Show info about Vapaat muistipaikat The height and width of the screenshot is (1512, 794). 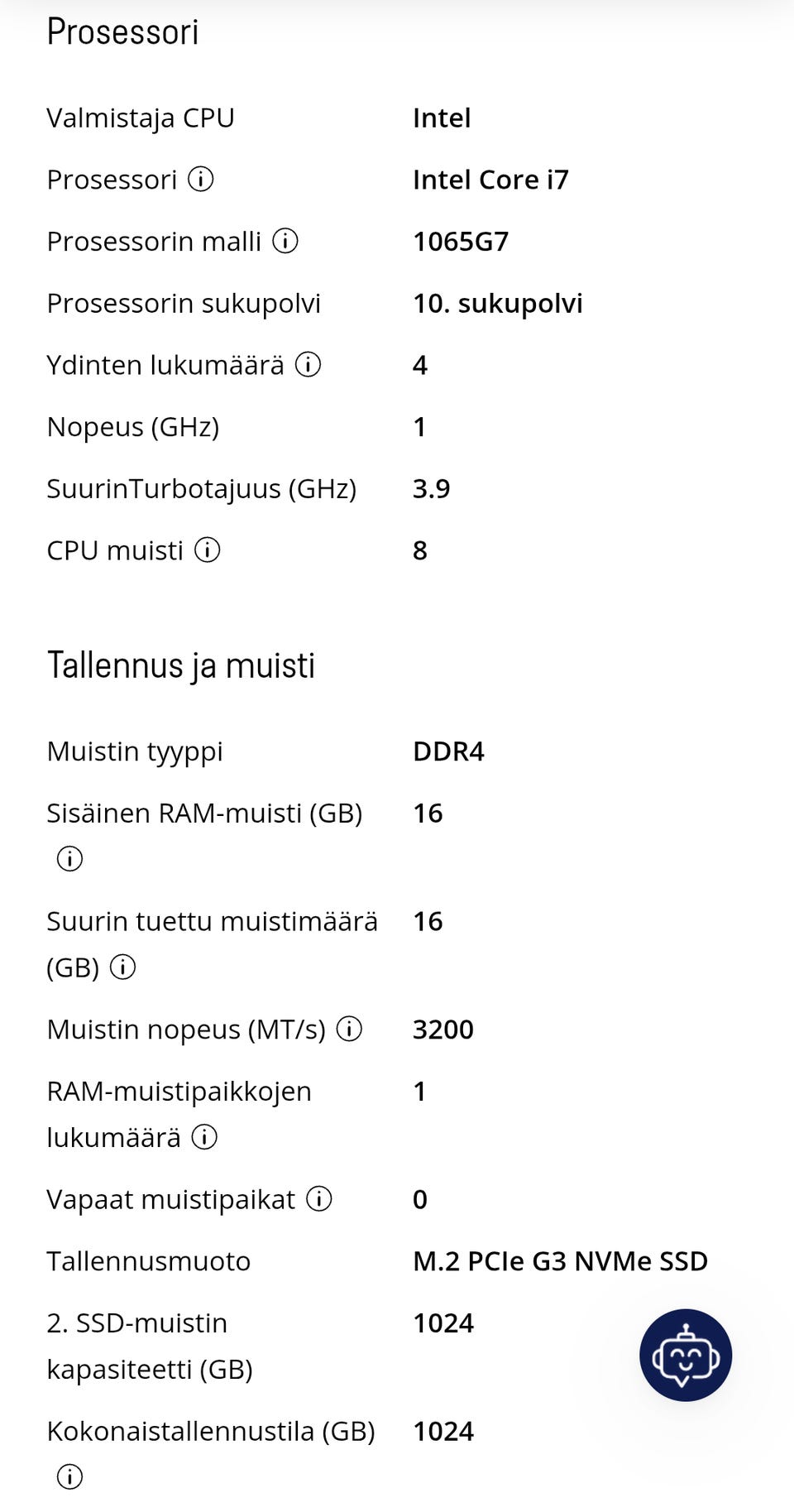(x=319, y=1198)
